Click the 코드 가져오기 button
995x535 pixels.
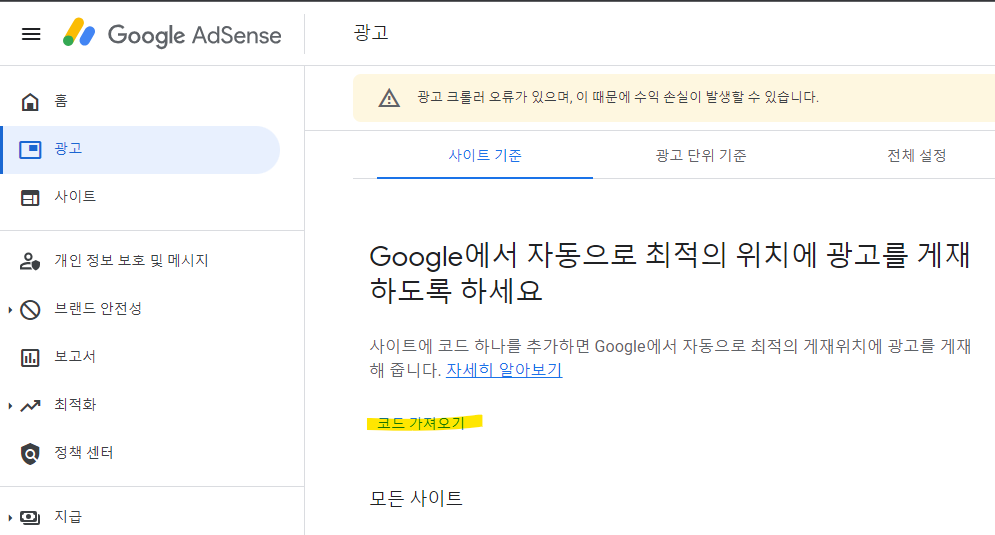[x=421, y=423]
